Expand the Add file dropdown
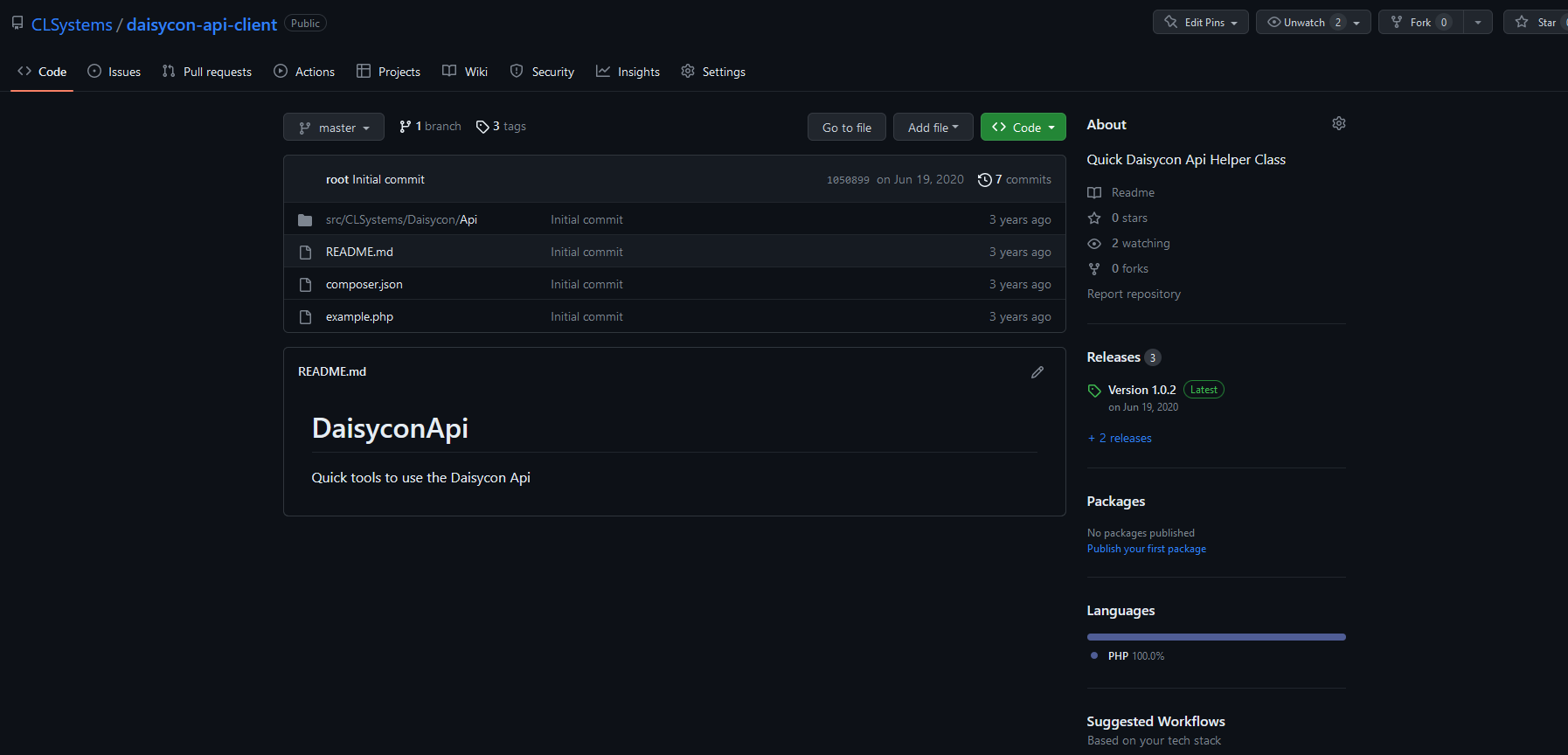 point(933,128)
